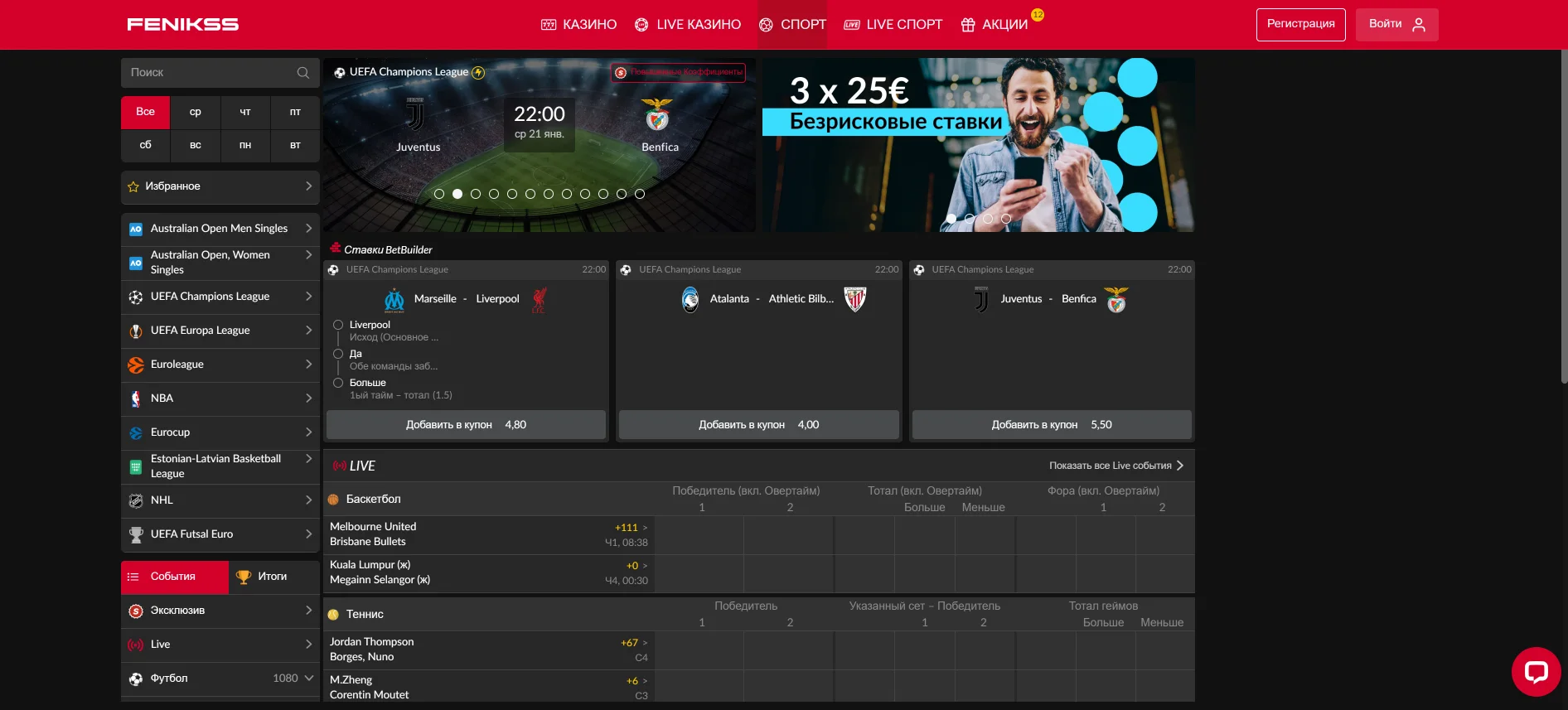Click the Euroleague icon in sidebar
Viewport: 1568px width, 710px height.
click(x=136, y=365)
